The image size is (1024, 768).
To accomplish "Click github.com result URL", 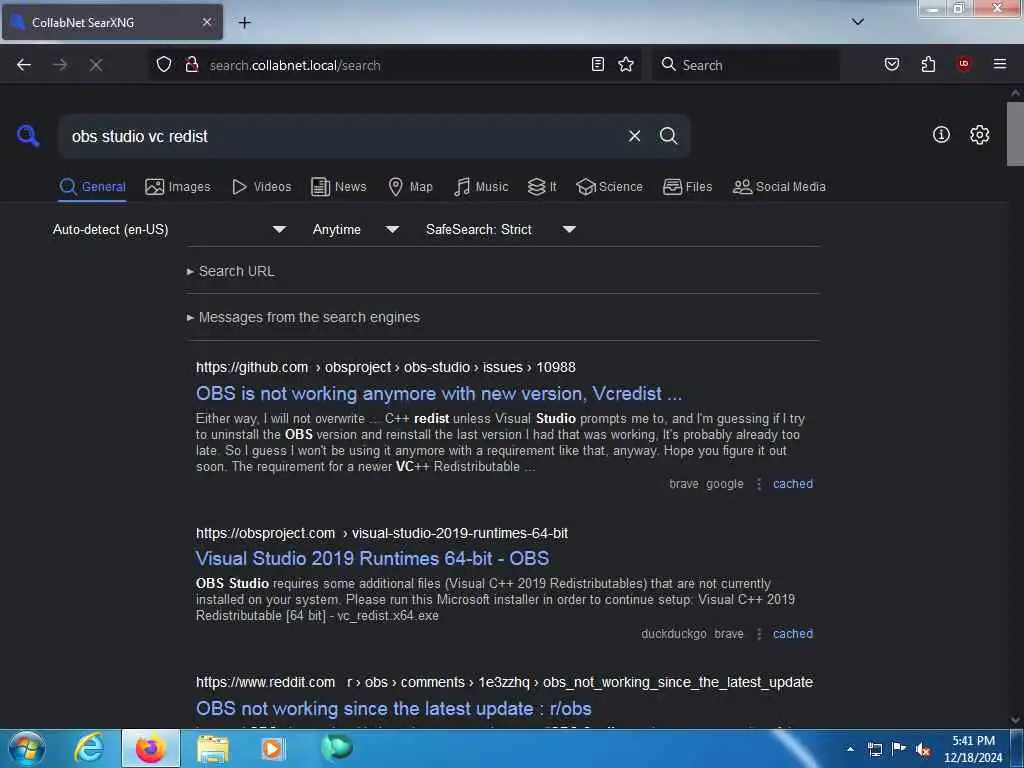I will pos(385,367).
